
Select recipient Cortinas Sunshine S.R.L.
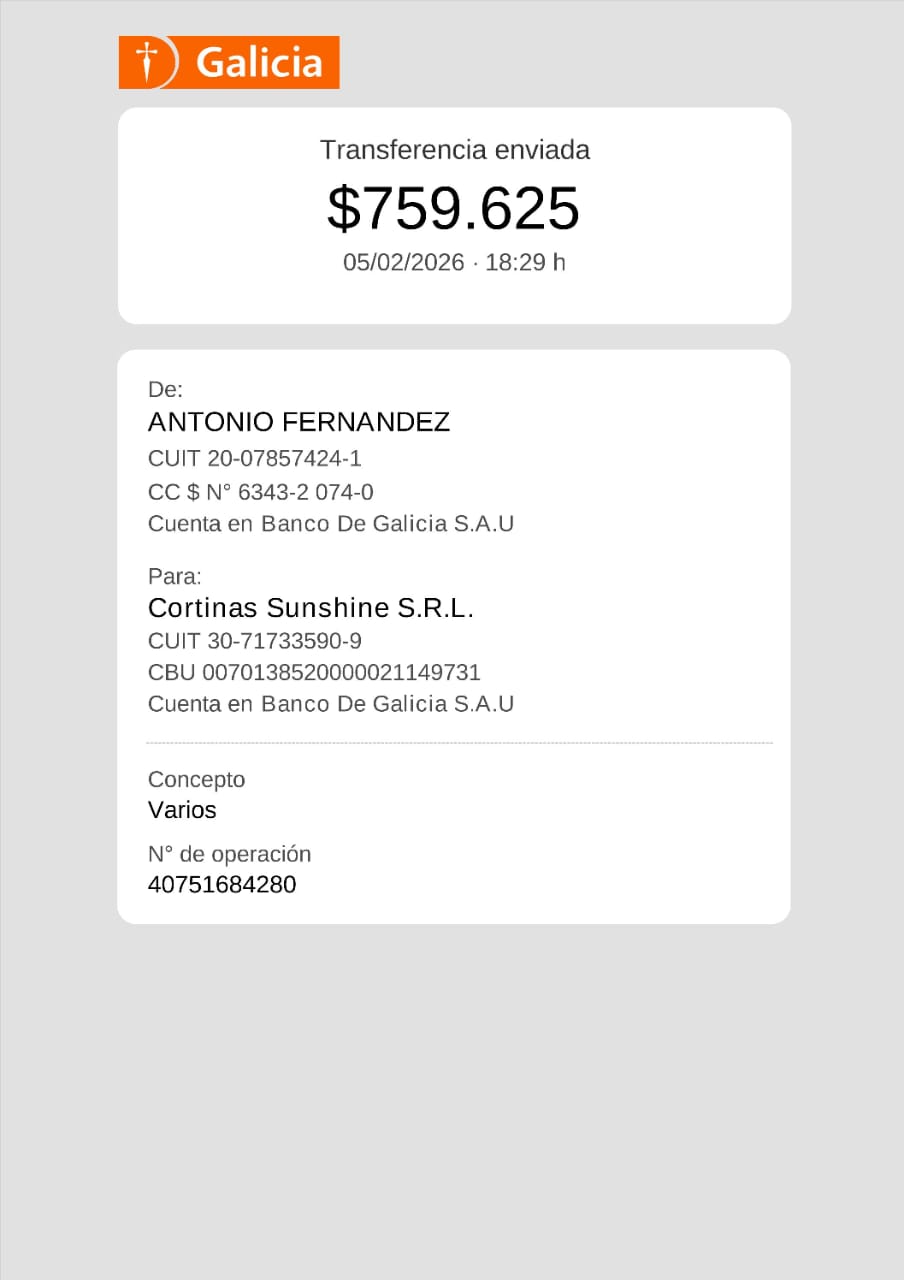click(310, 608)
